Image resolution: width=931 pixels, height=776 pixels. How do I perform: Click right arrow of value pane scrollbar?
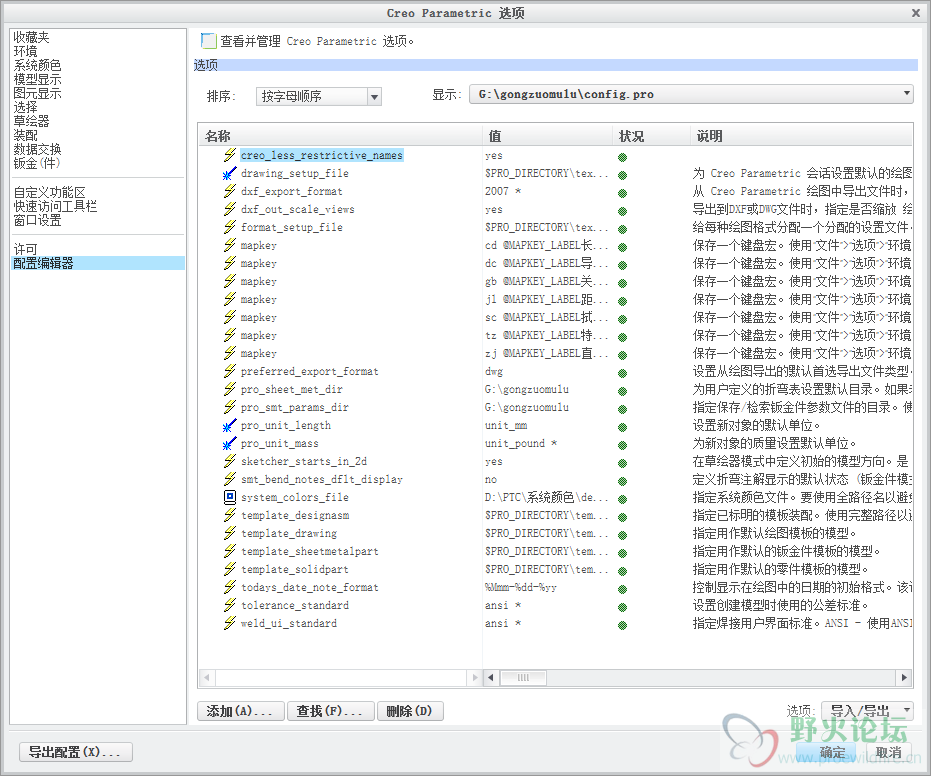(904, 677)
